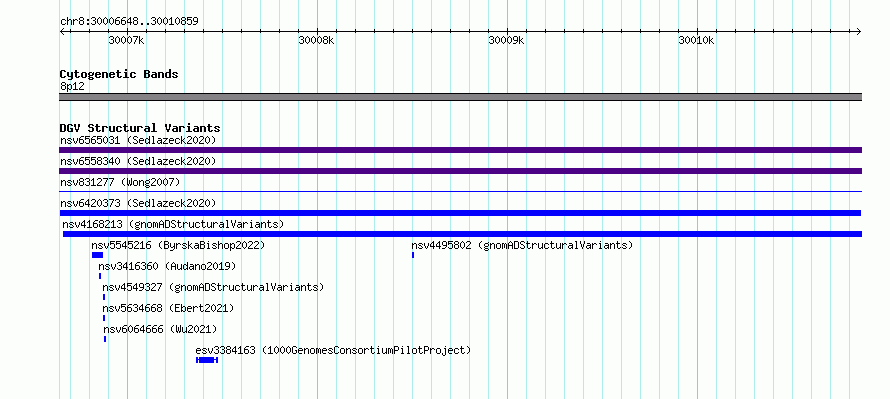Open the nsv5545216 (ByrskaBishop2022) variant label
This screenshot has height=399, width=890.
(x=178, y=245)
